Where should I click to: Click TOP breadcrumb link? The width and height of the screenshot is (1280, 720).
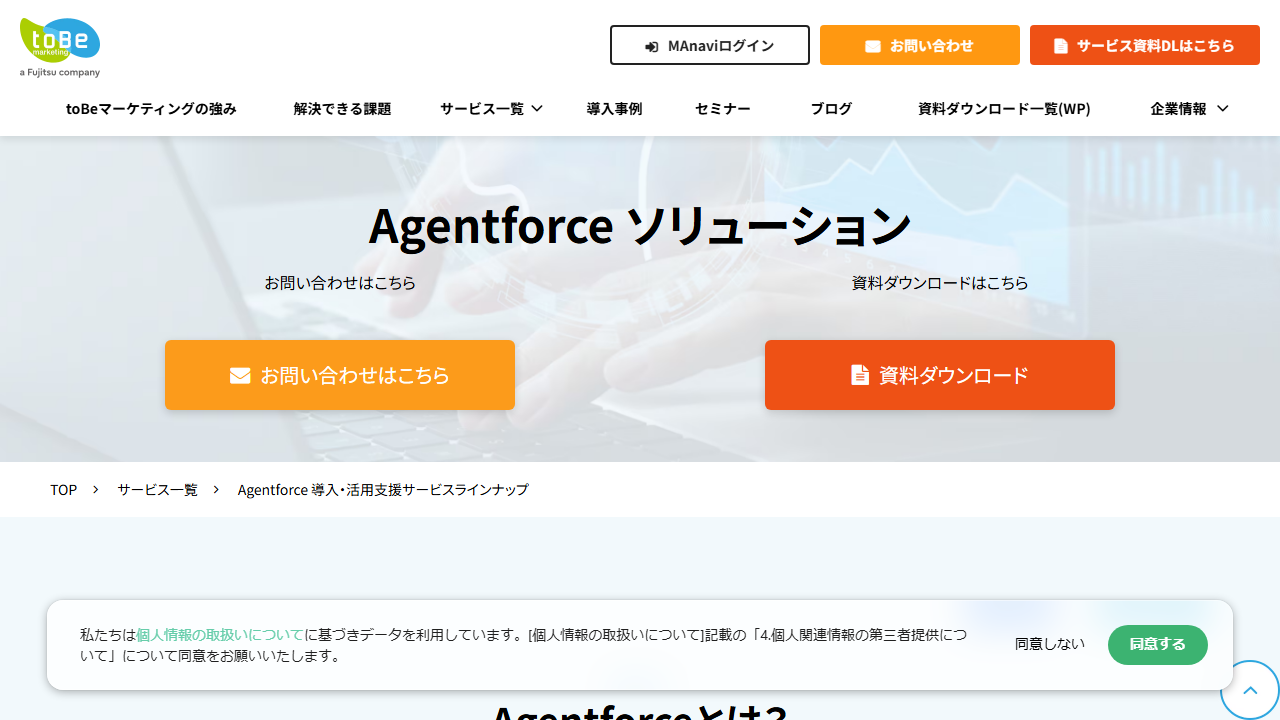coord(64,490)
